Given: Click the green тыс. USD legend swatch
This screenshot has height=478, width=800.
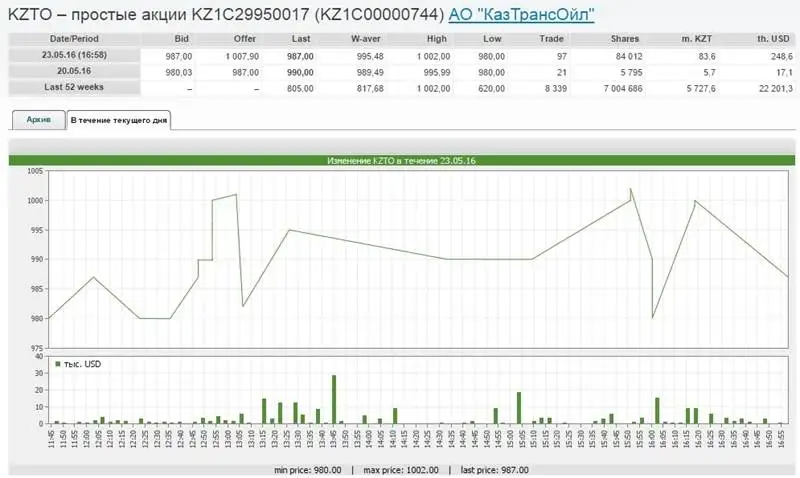Looking at the screenshot, I should (x=58, y=364).
